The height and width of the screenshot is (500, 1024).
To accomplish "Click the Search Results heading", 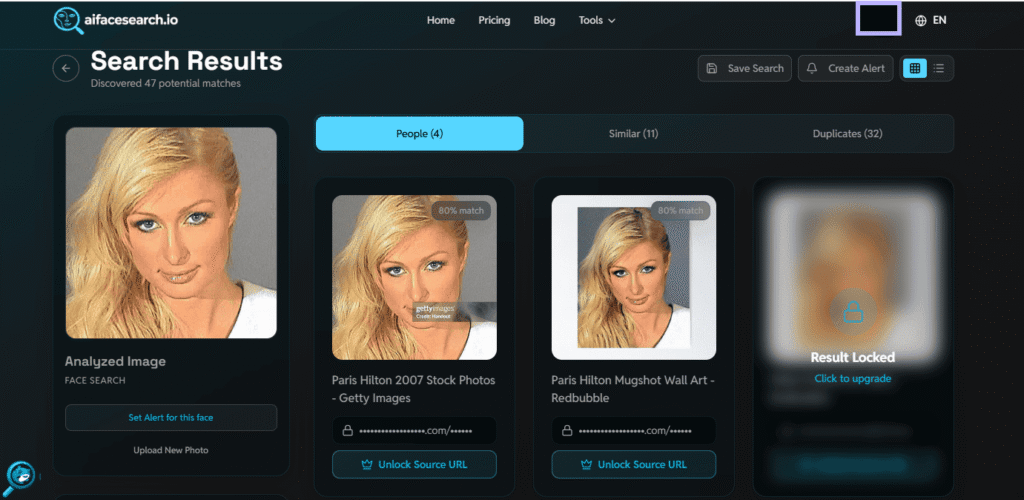I will click(187, 61).
